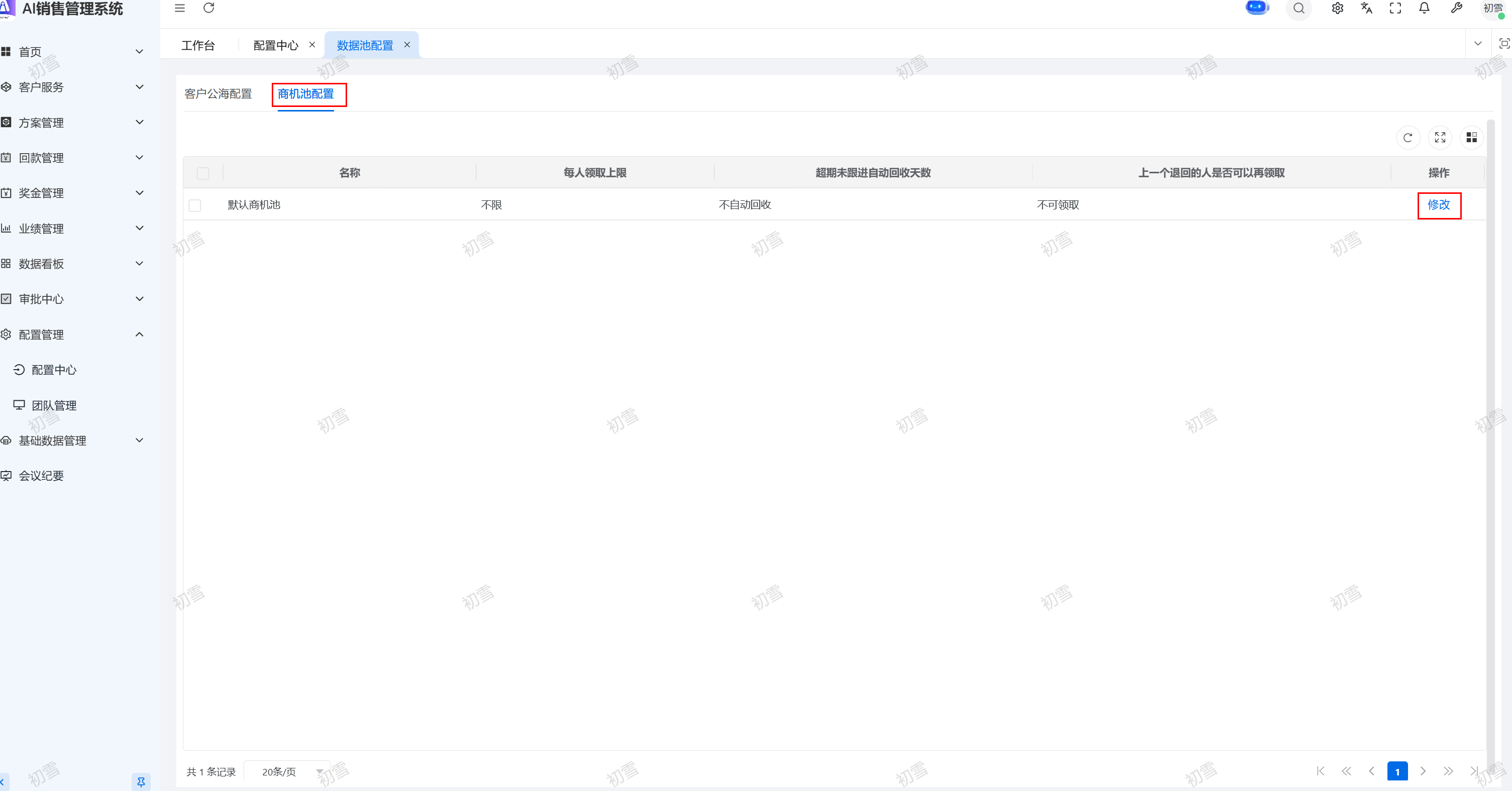Click the table refresh icon
Viewport: 1512px width, 791px height.
[x=1408, y=137]
